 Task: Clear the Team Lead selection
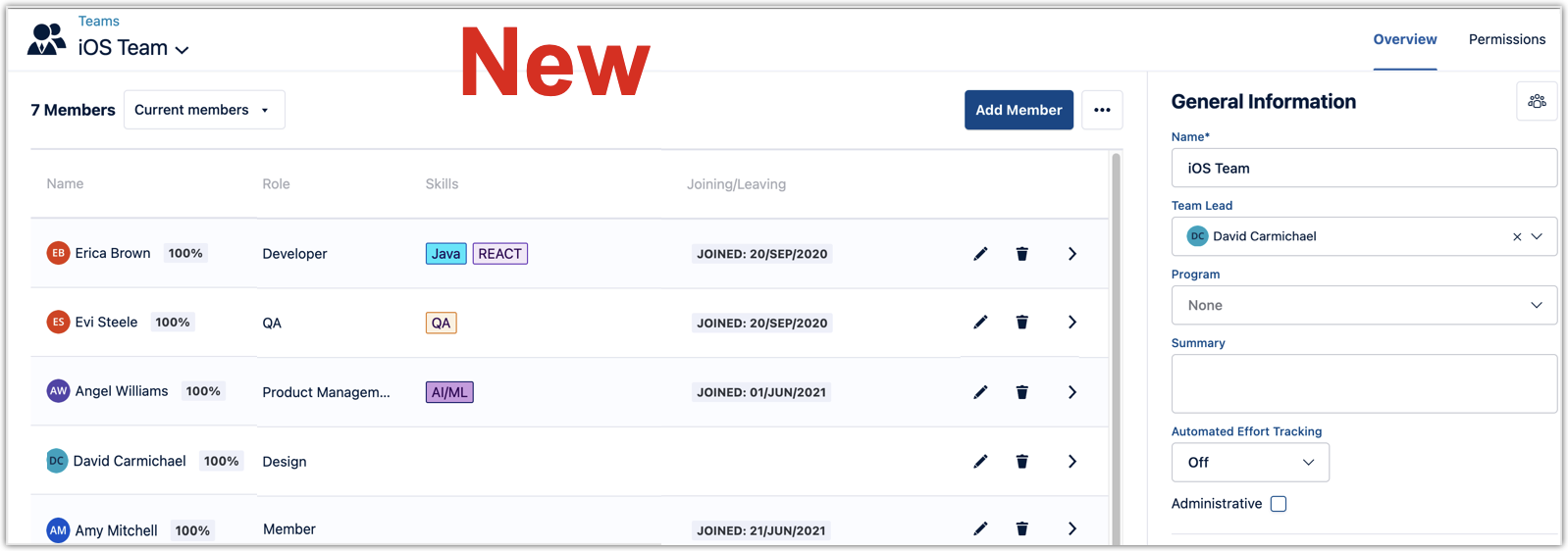coord(1517,236)
